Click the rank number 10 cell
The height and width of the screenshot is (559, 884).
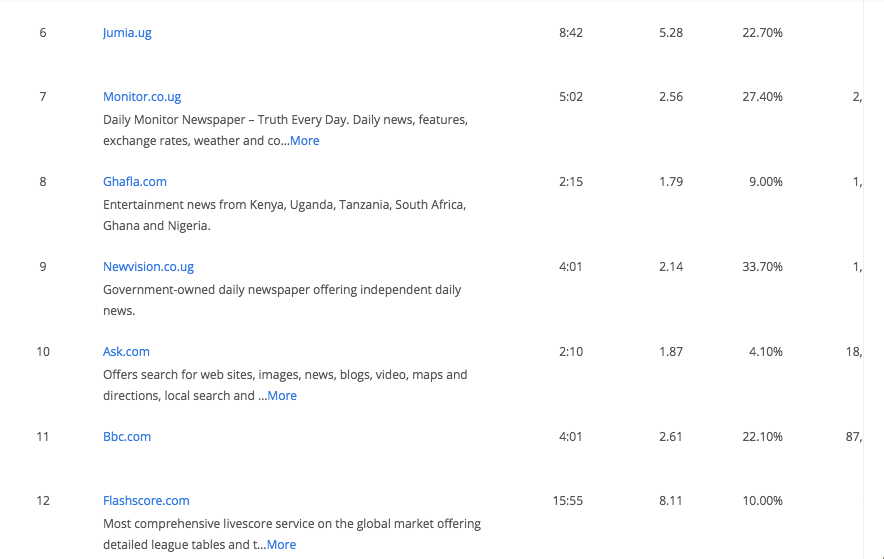pos(43,352)
